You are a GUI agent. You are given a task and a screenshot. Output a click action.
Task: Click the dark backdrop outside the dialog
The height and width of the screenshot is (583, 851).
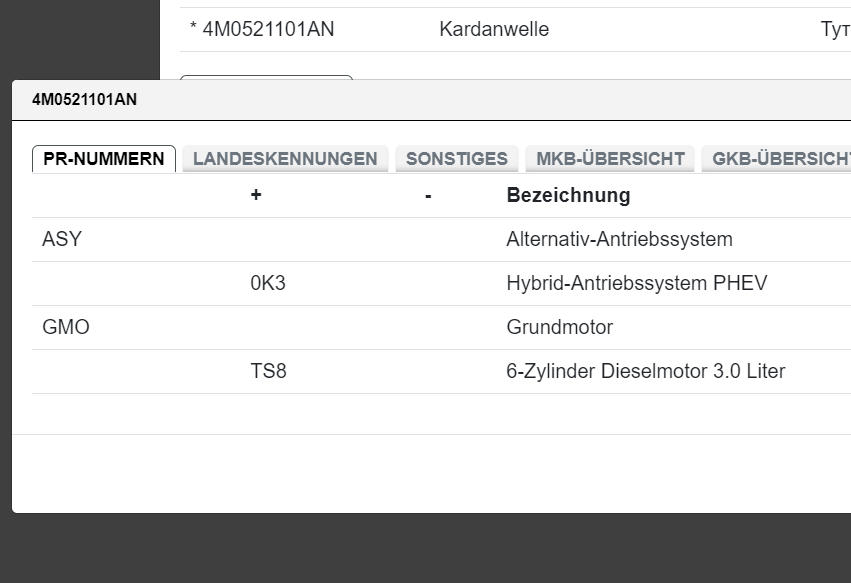click(80, 40)
